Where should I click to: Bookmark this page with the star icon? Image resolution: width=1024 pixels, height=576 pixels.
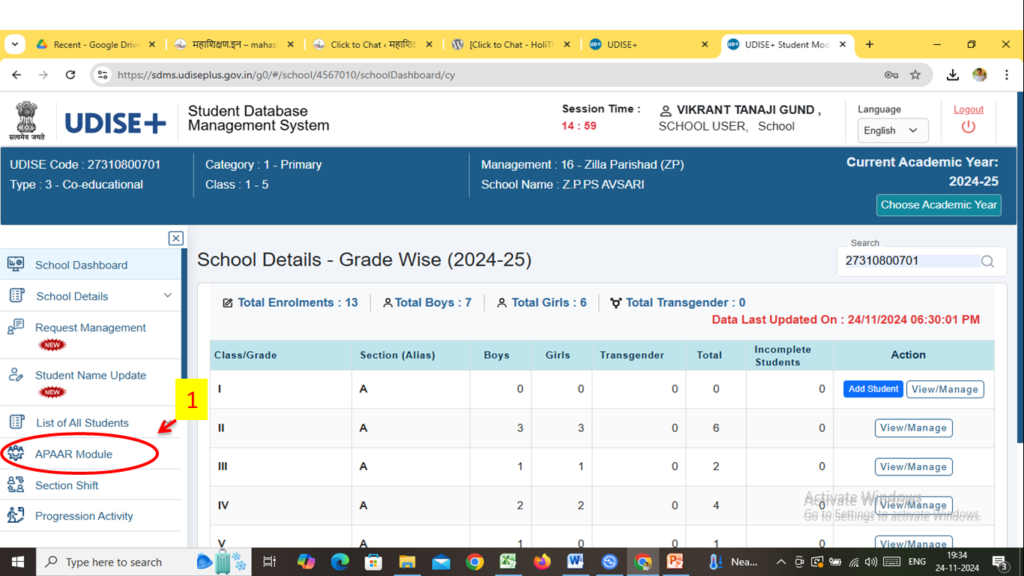coord(916,75)
